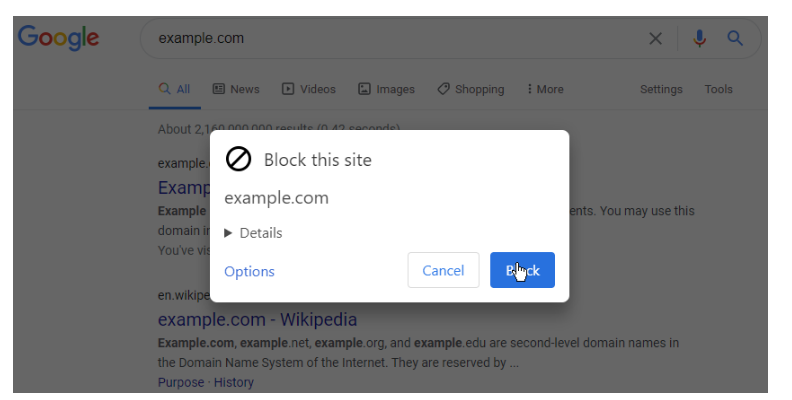Screen dimensions: 792x400
Task: Start voice search with microphone icon
Action: point(700,39)
